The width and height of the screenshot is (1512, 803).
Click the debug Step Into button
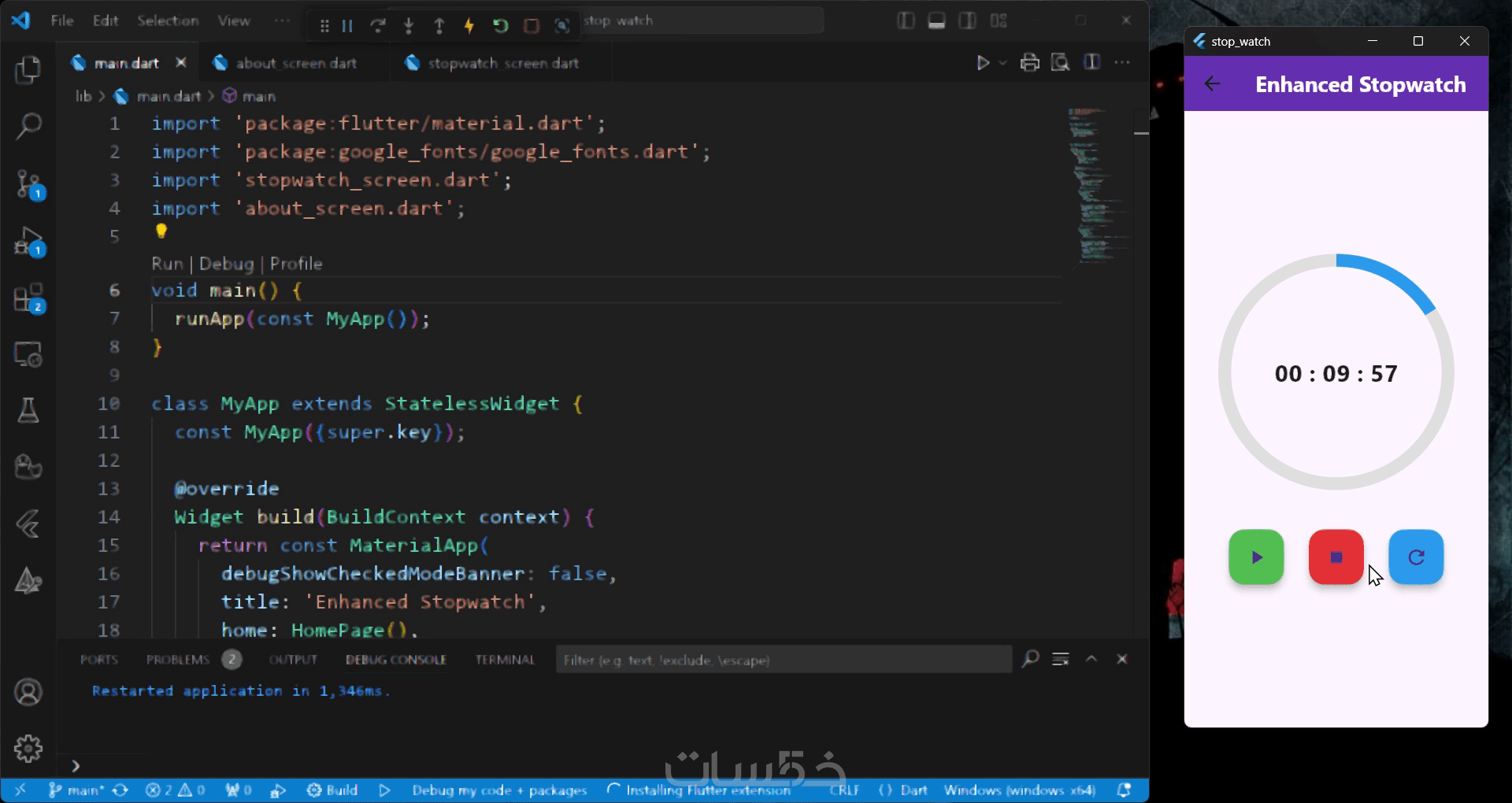(408, 25)
